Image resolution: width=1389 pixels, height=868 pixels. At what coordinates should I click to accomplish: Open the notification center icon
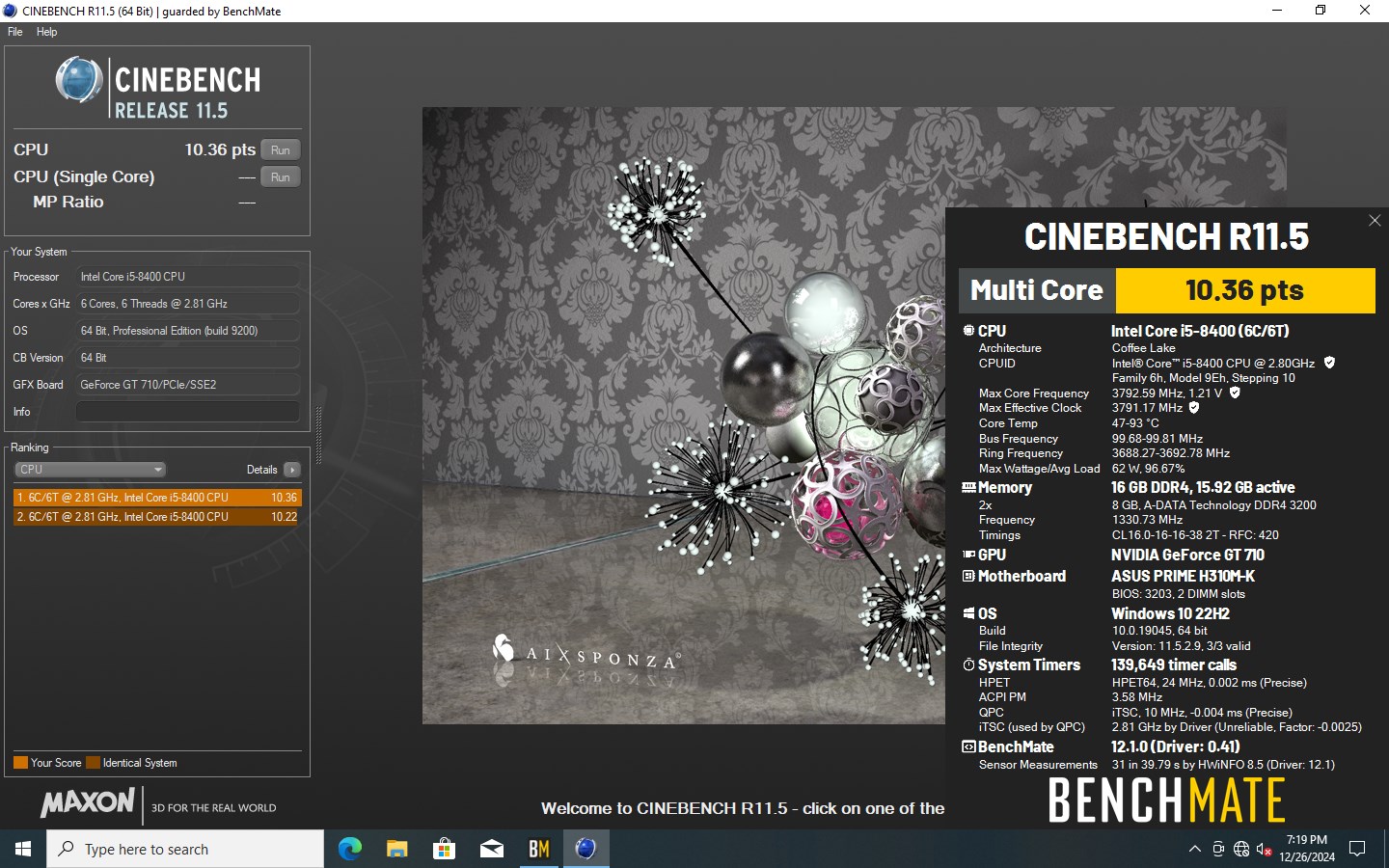pos(1357,849)
